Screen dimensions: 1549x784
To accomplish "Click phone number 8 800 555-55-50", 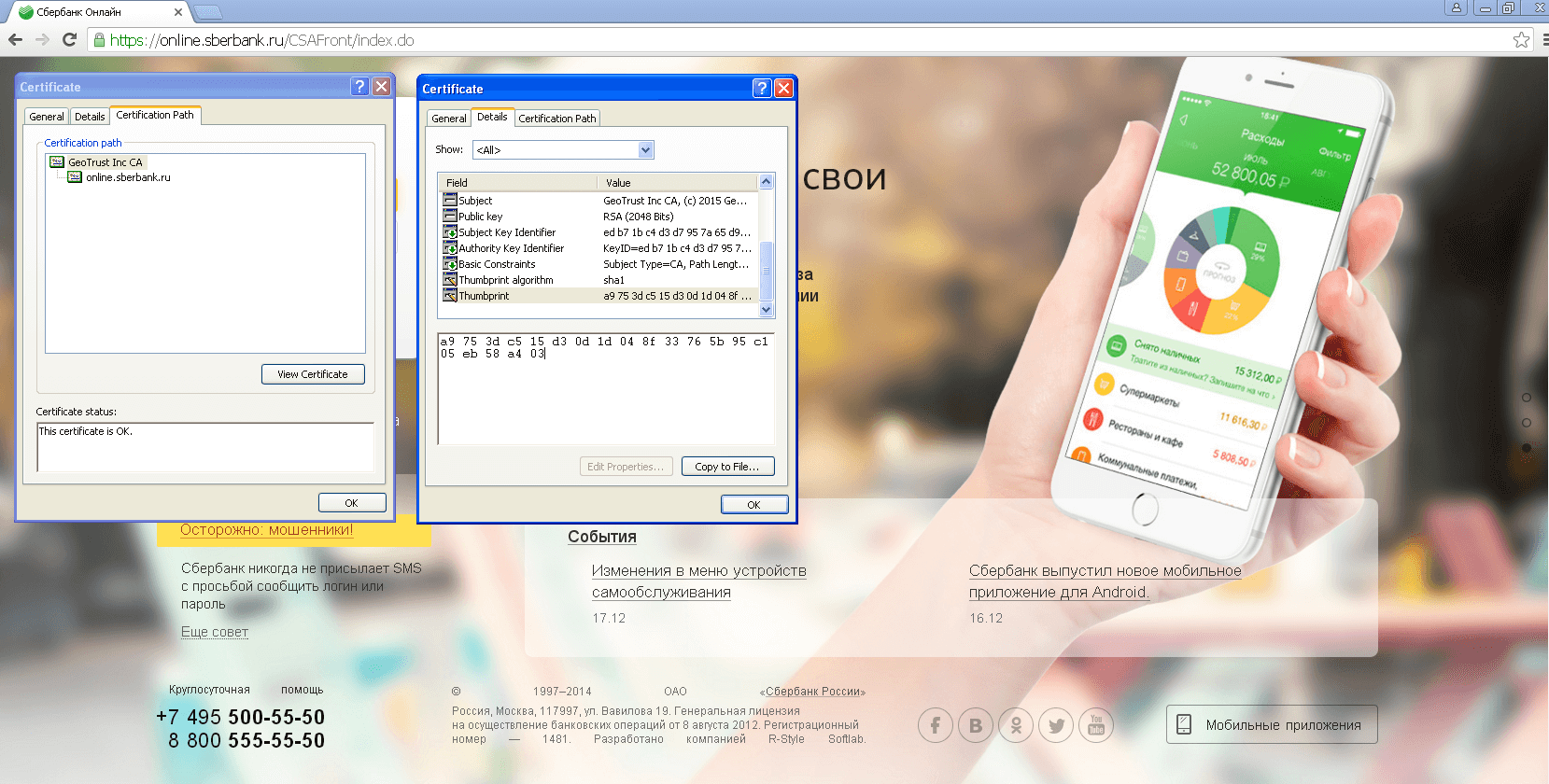I will coord(246,740).
